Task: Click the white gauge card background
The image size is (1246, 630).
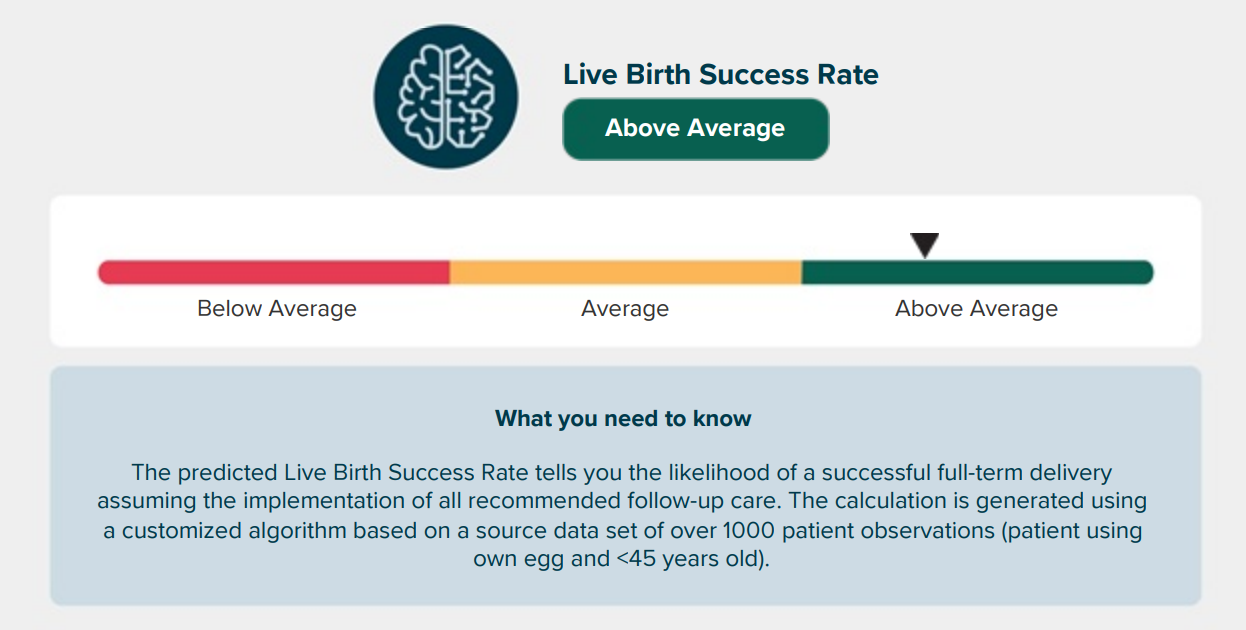Action: tap(626, 271)
